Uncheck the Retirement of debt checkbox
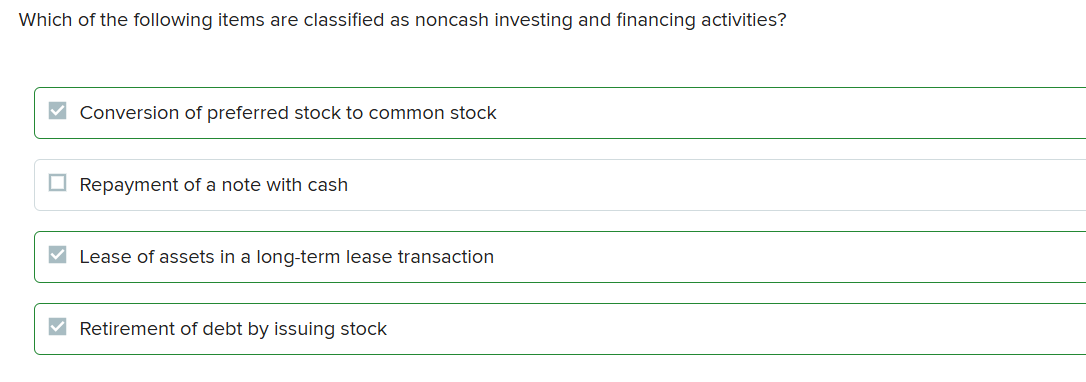1086x382 pixels. pyautogui.click(x=57, y=327)
